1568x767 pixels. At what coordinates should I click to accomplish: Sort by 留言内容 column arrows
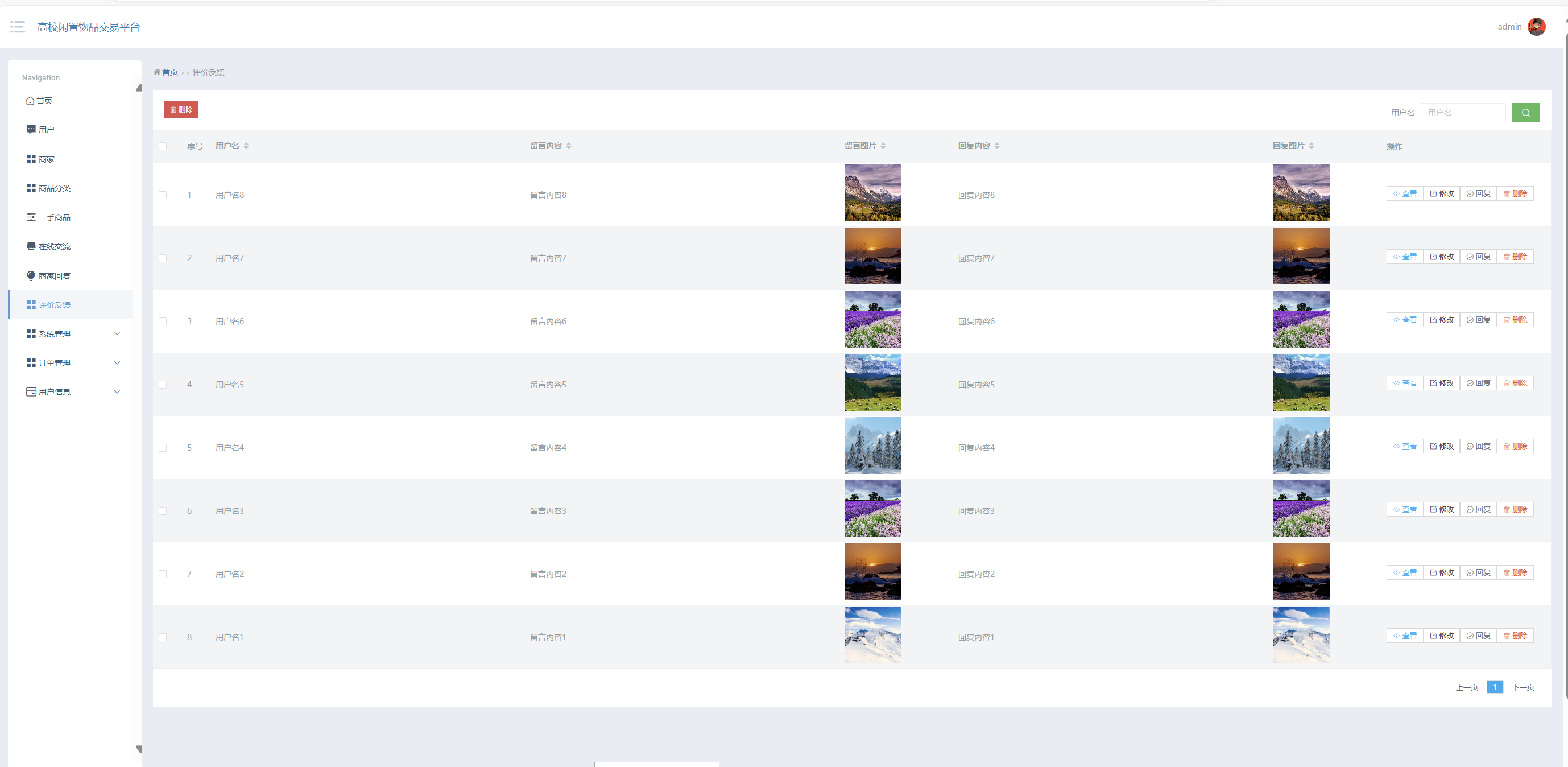pyautogui.click(x=569, y=146)
